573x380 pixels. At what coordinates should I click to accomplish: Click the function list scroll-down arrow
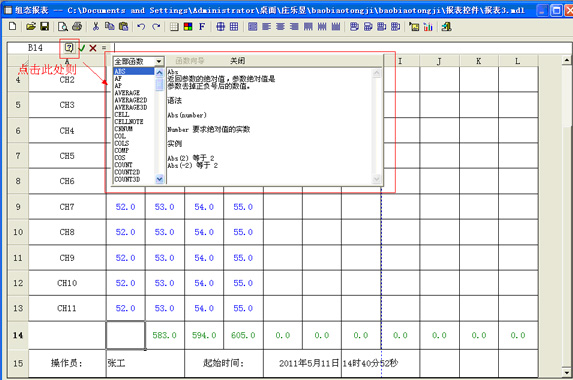point(159,179)
